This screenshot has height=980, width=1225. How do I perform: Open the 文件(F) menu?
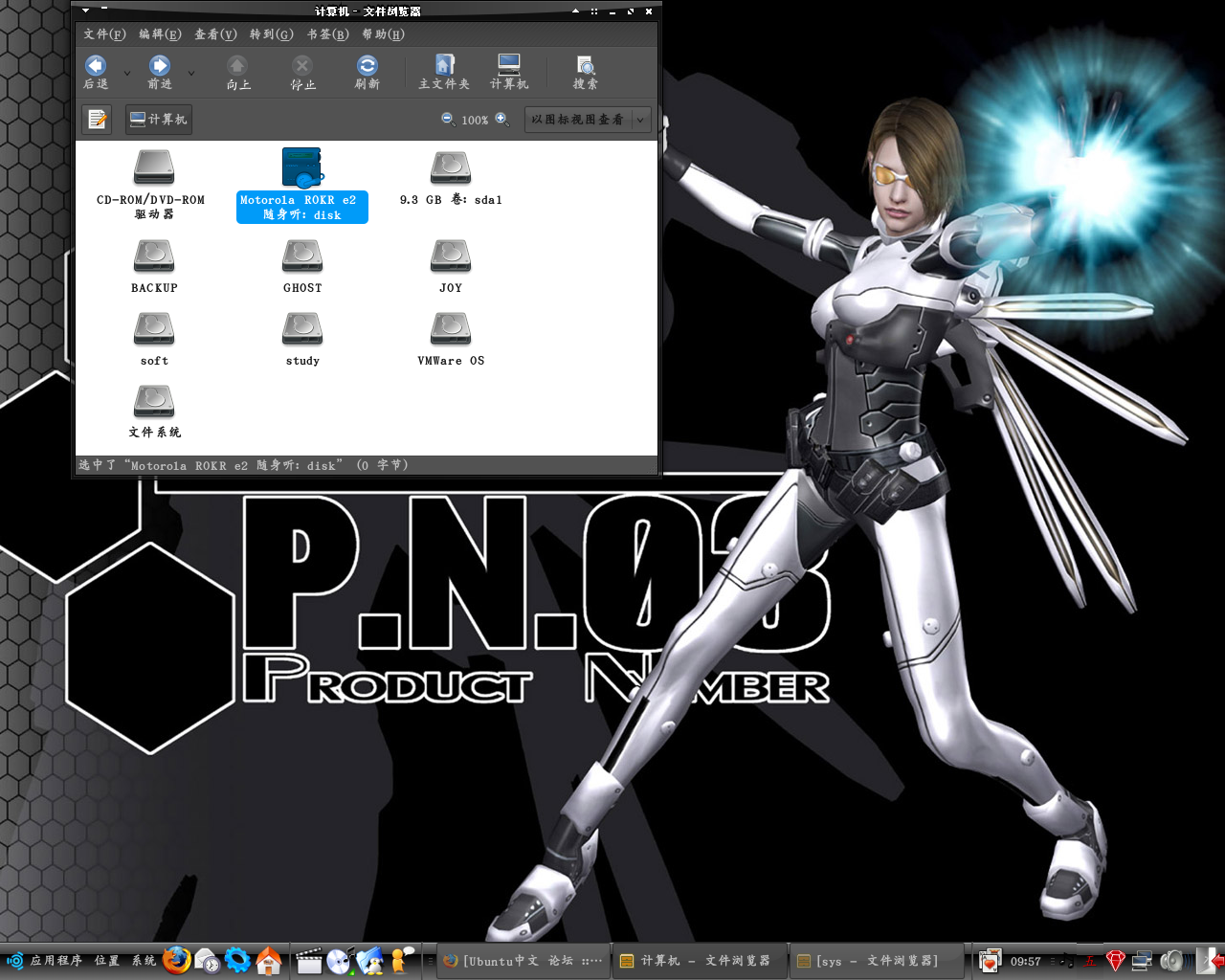pyautogui.click(x=104, y=34)
